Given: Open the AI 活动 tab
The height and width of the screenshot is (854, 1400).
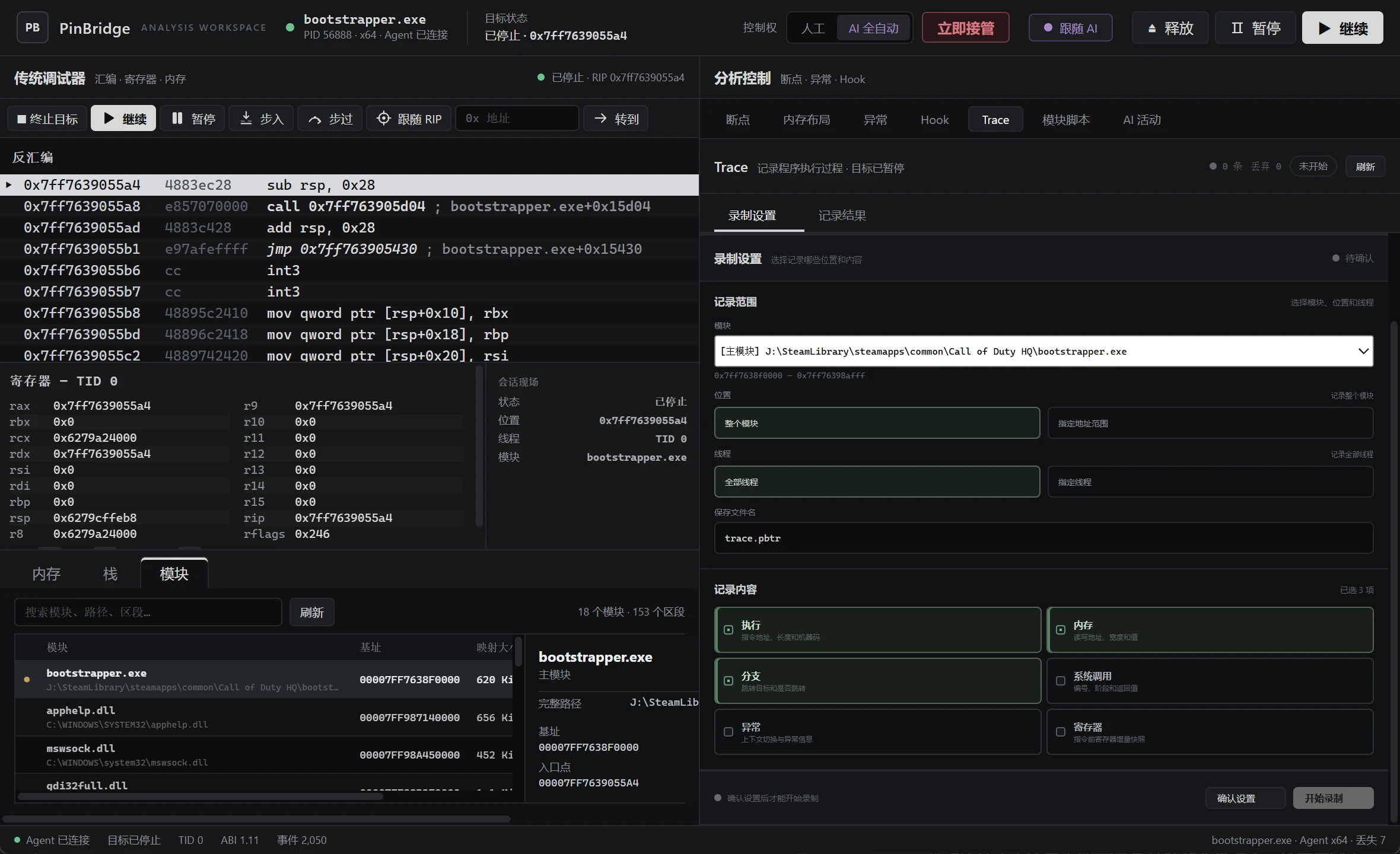Looking at the screenshot, I should pos(1142,120).
